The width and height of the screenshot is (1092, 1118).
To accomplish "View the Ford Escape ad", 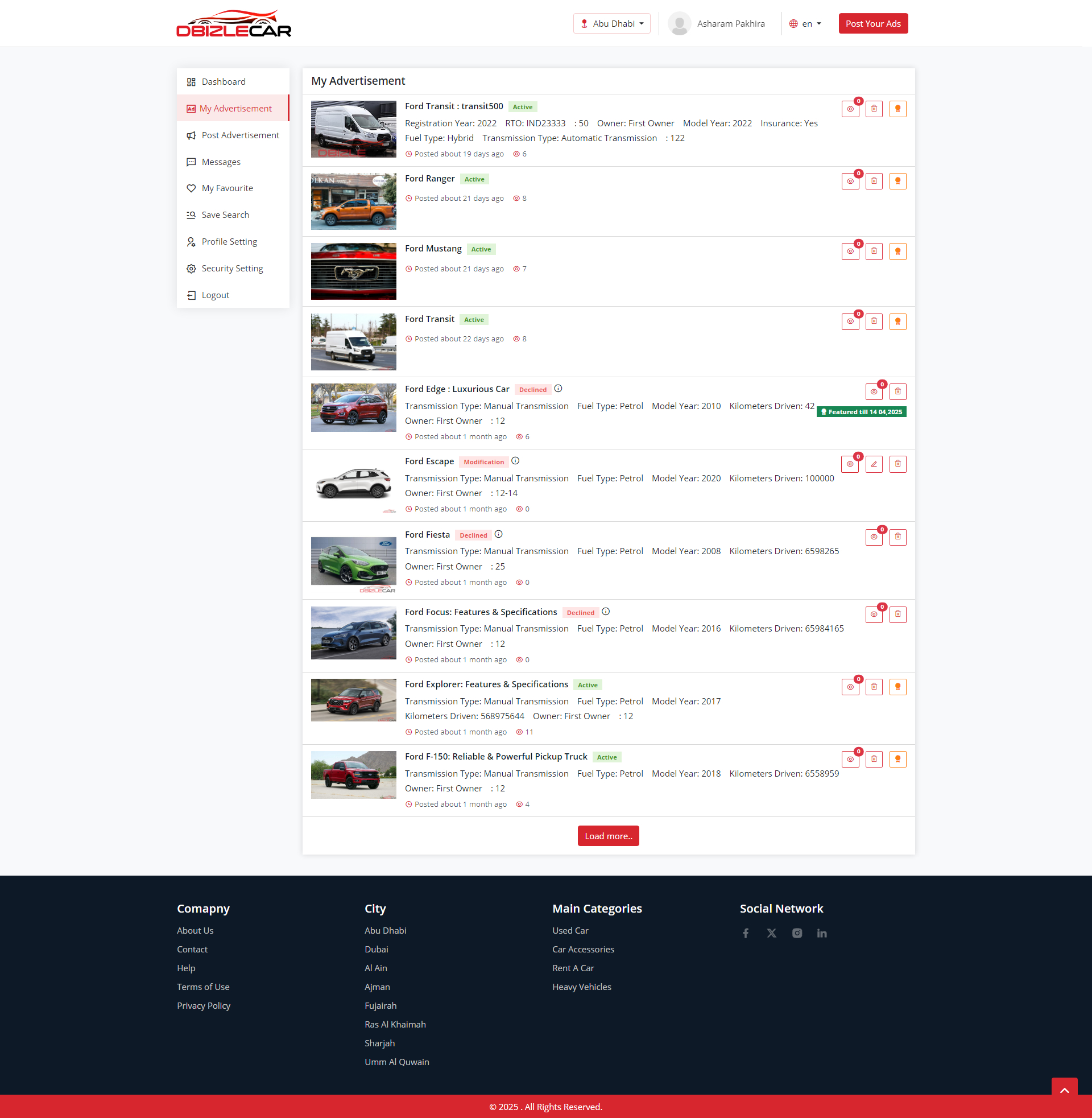I will (850, 464).
